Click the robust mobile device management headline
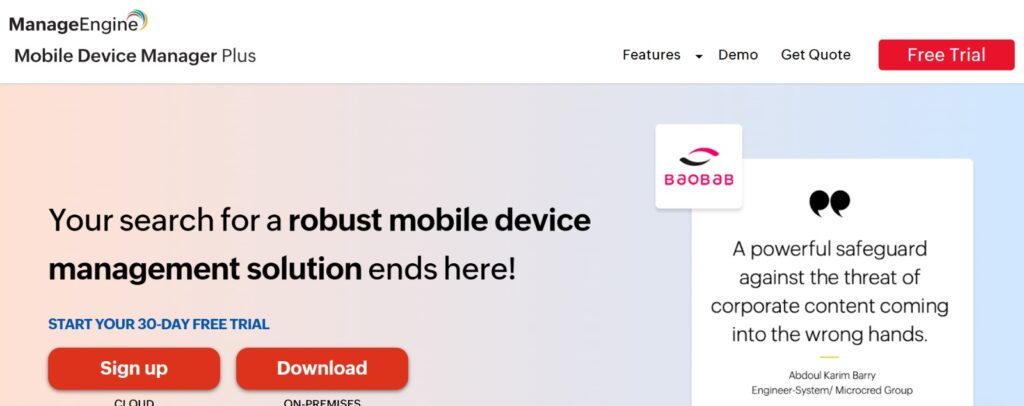This screenshot has height=406, width=1024. click(319, 244)
